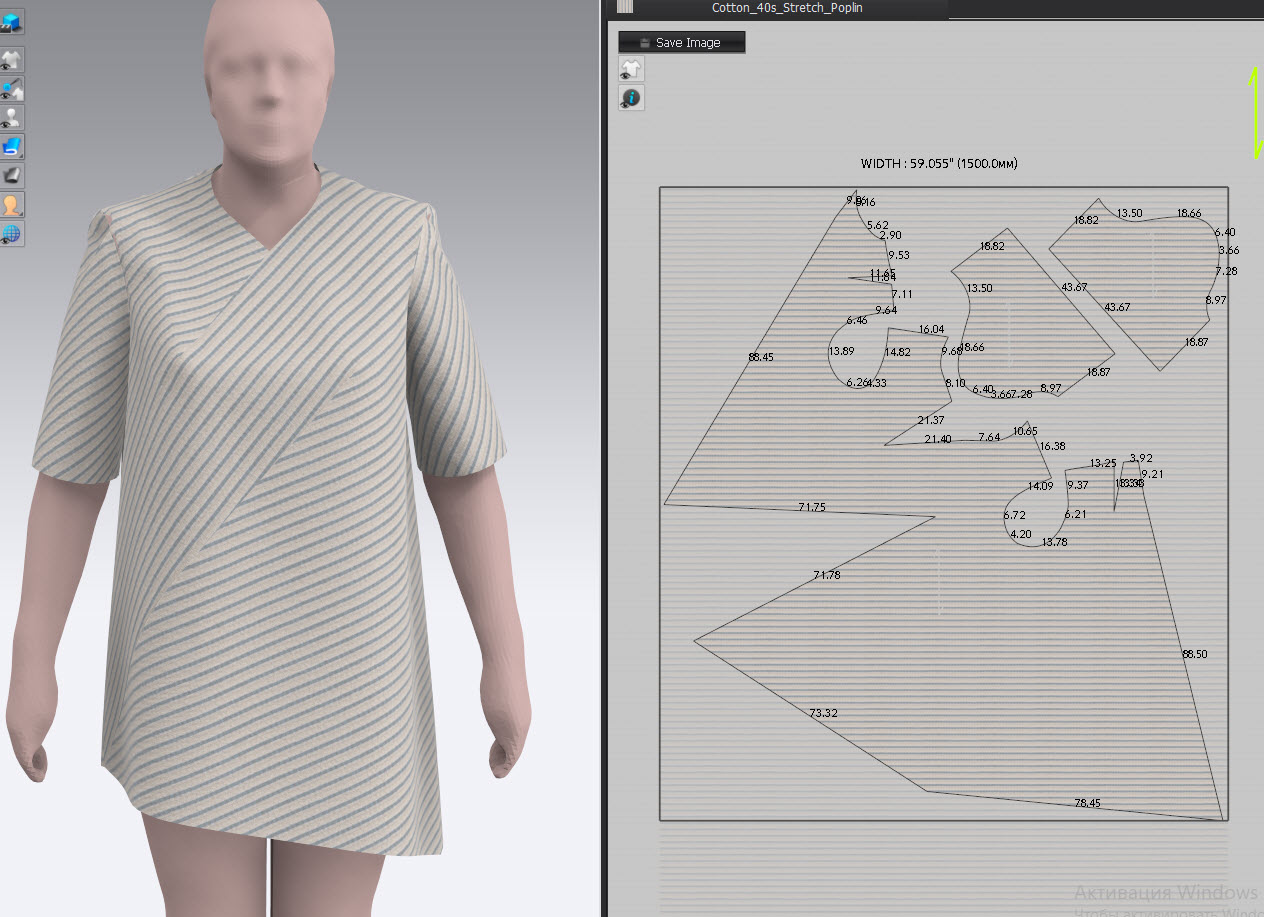Click the 88.50 edge measurement
Image resolution: width=1264 pixels, height=917 pixels.
[1194, 654]
